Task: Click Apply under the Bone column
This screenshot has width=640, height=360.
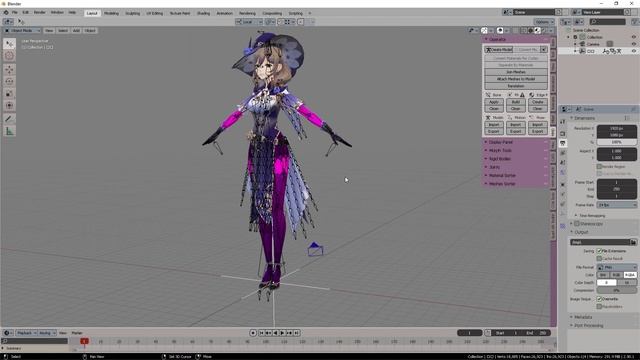Action: (x=494, y=102)
